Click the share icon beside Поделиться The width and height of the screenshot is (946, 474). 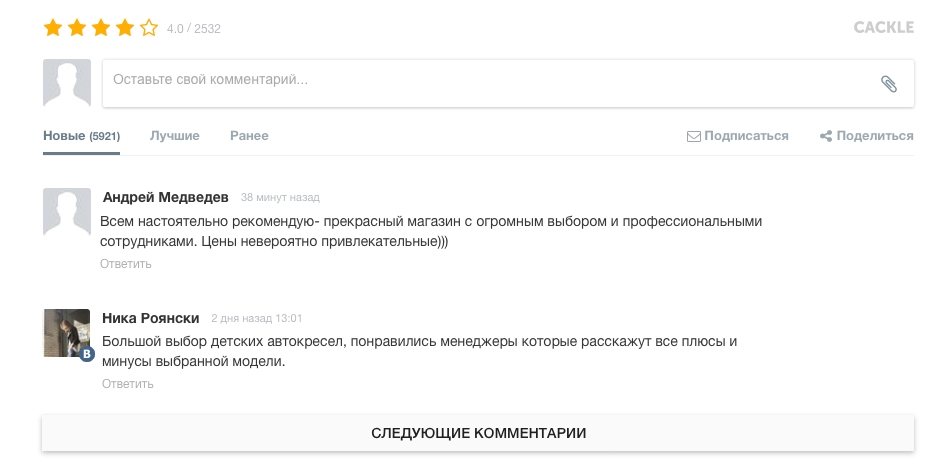[826, 136]
